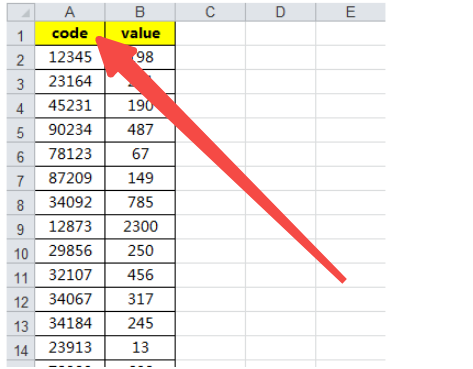Select the cell containing 87209
The image size is (473, 369).
70,179
